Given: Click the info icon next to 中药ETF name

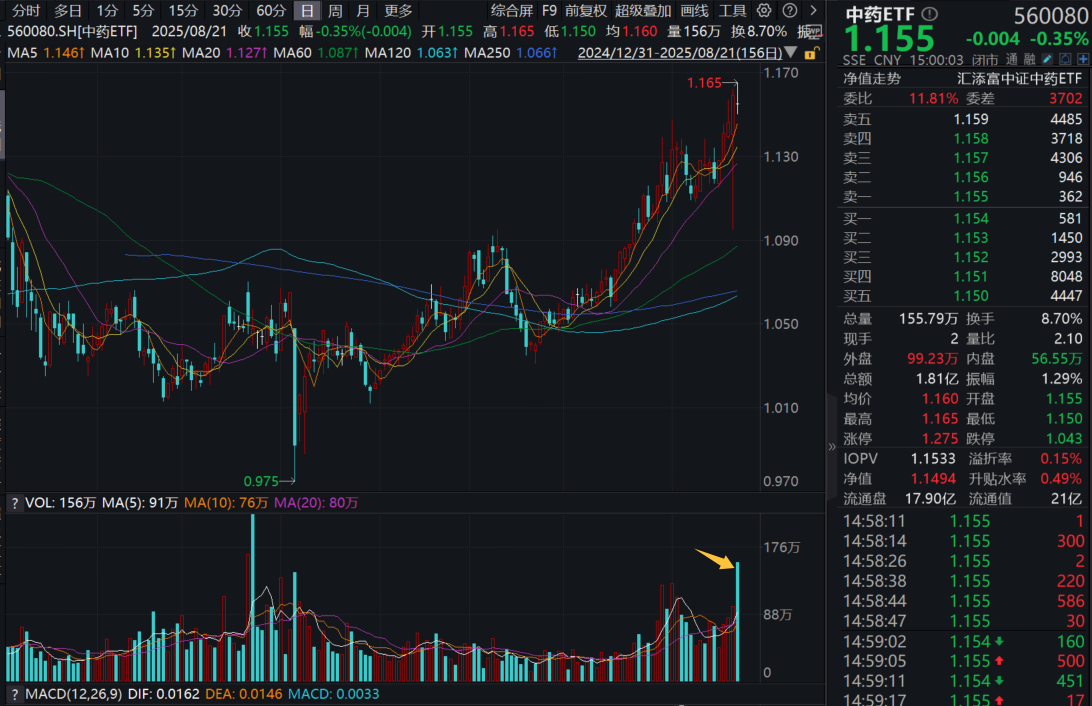Looking at the screenshot, I should pos(930,13).
